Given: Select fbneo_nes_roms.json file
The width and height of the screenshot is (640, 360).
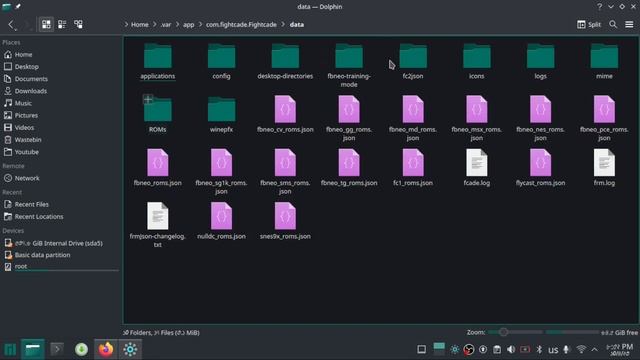Looking at the screenshot, I should 540,118.
